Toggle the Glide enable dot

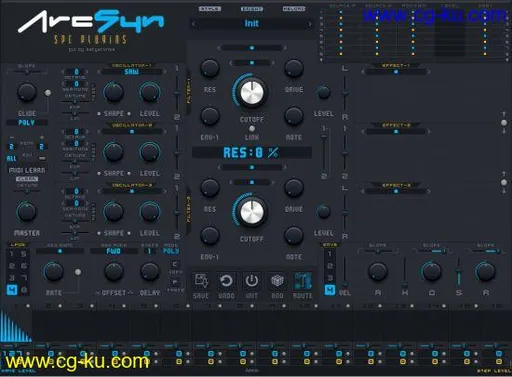click(48, 93)
